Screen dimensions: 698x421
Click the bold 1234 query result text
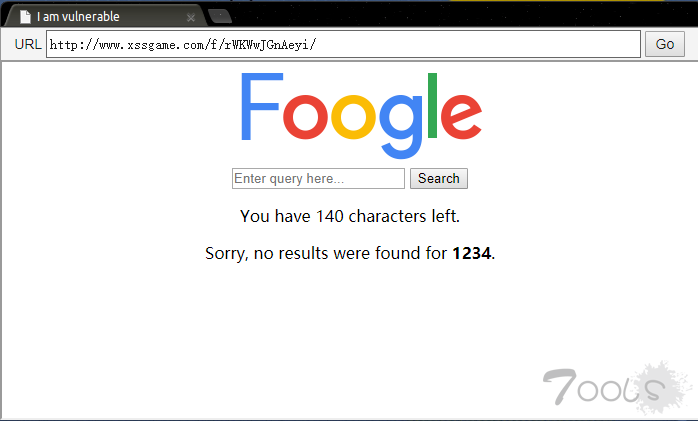click(x=472, y=253)
